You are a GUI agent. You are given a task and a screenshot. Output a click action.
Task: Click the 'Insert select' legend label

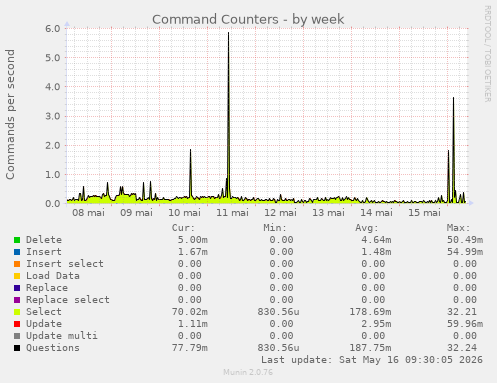tap(65, 264)
